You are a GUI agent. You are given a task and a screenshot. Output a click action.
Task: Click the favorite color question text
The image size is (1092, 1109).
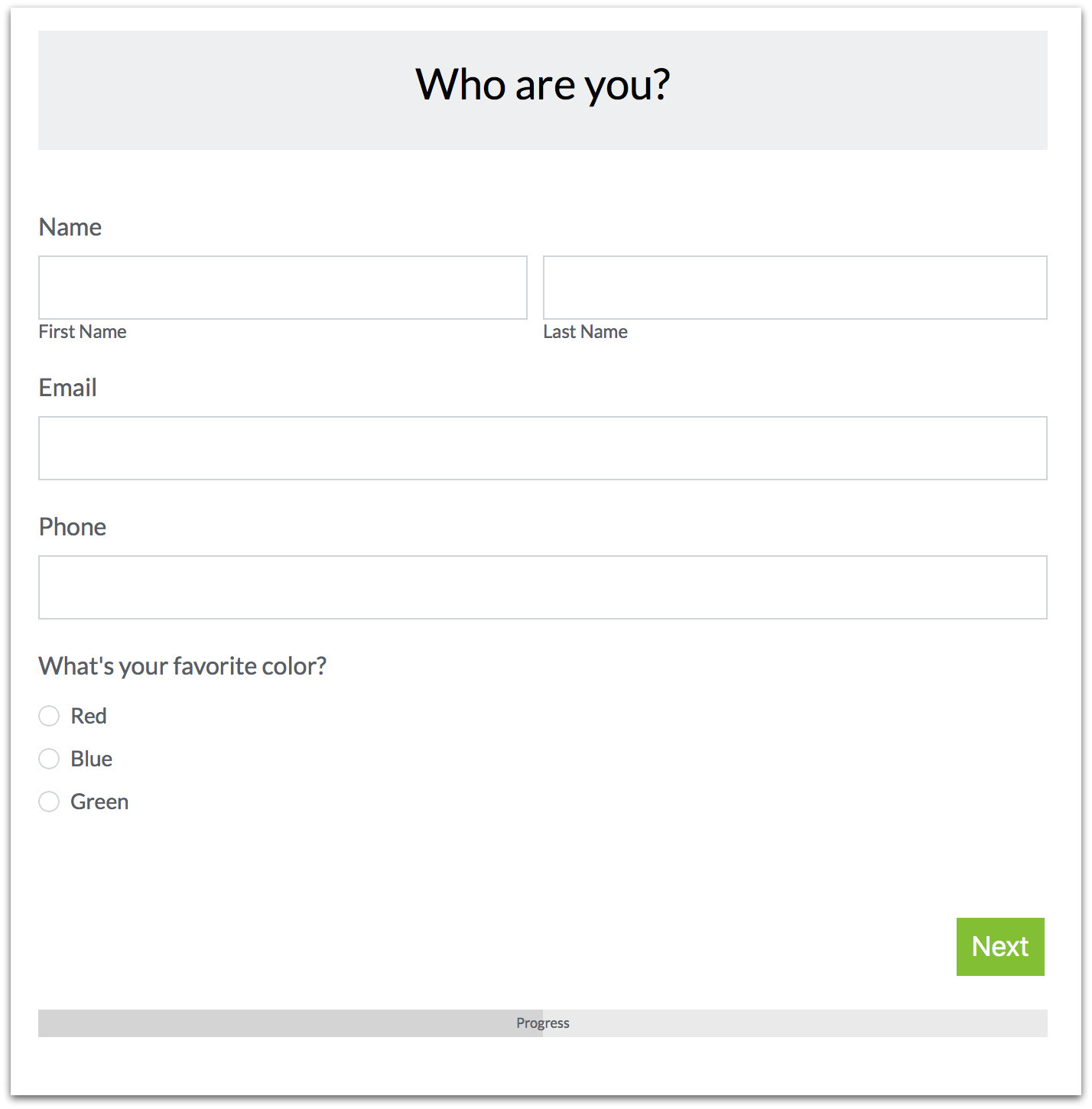[183, 666]
